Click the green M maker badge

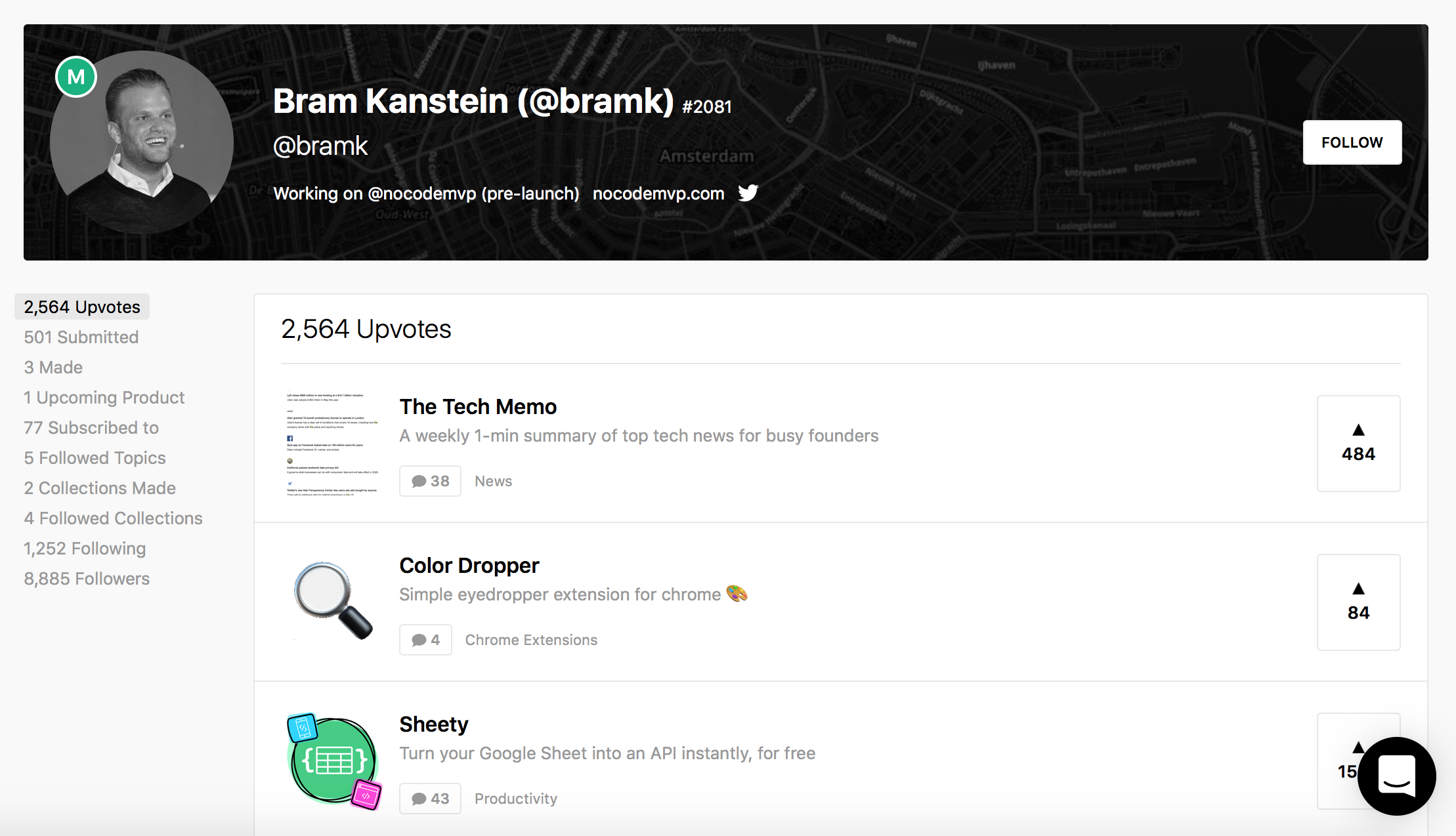76,77
